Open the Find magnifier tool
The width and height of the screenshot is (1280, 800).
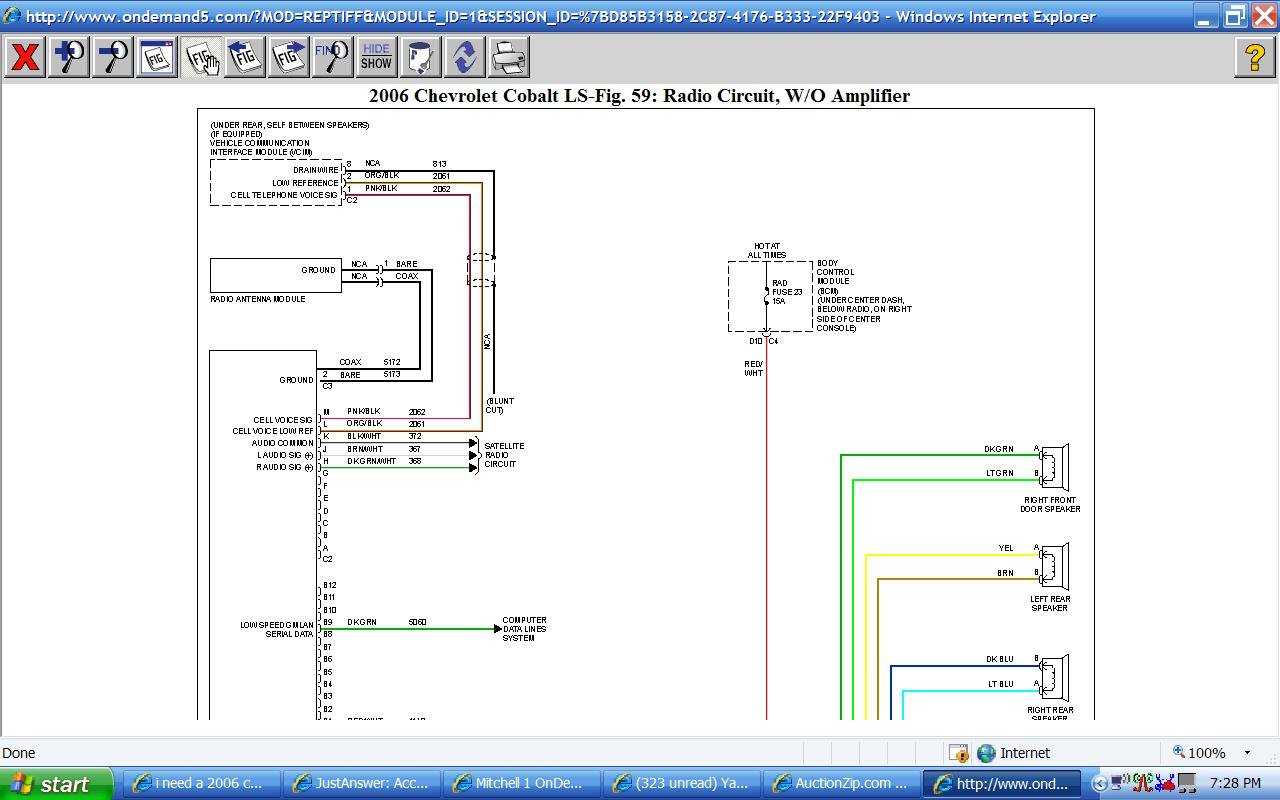pyautogui.click(x=332, y=57)
